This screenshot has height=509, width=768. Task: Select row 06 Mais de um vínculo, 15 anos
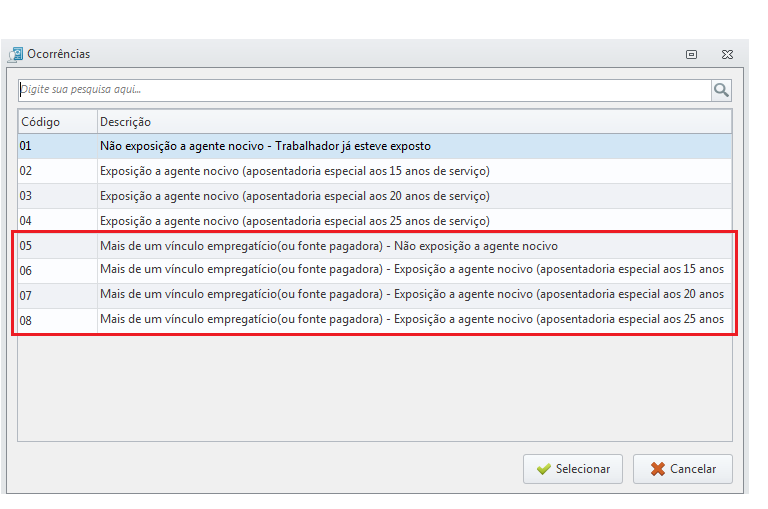(375, 271)
